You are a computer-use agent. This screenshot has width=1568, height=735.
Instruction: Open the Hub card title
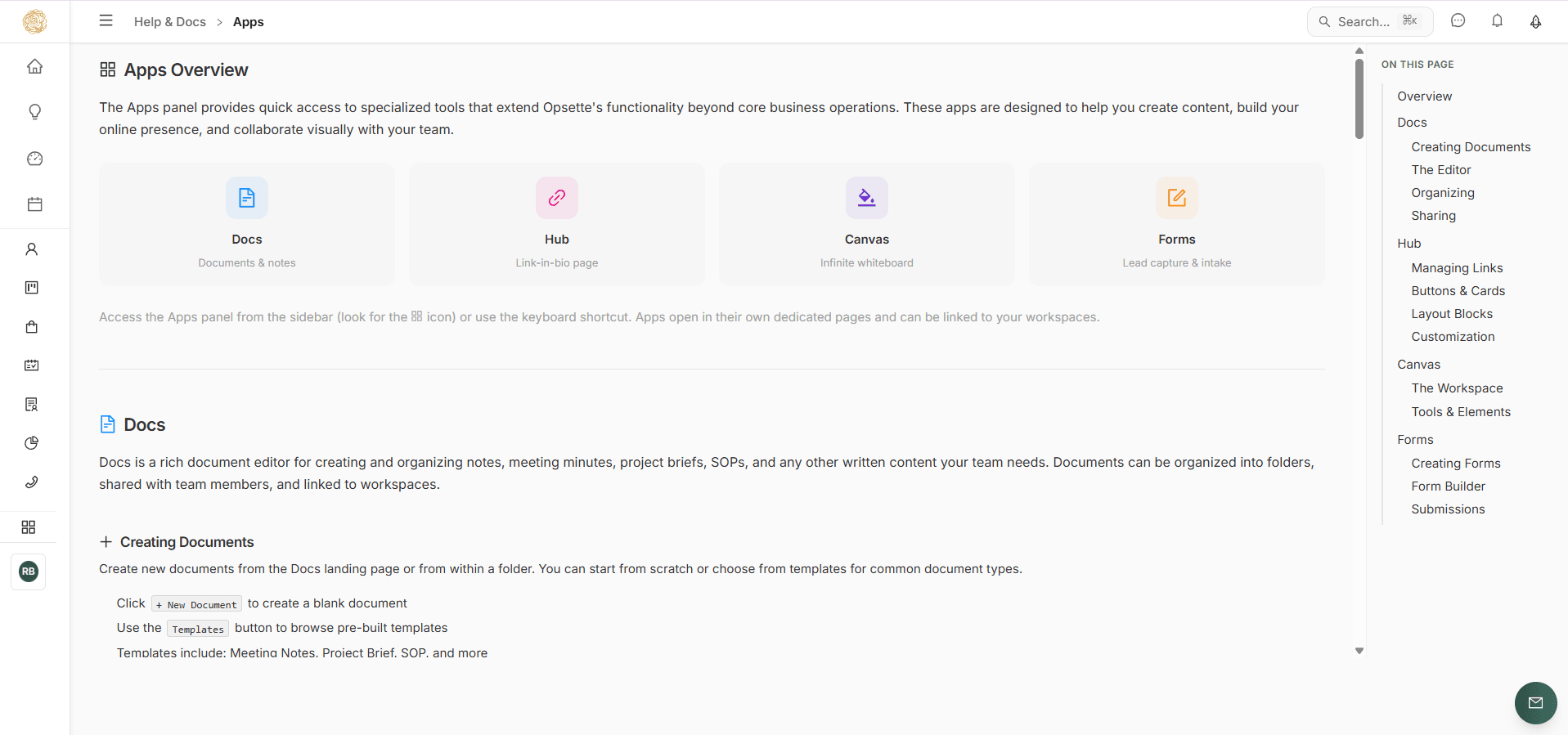tap(557, 240)
